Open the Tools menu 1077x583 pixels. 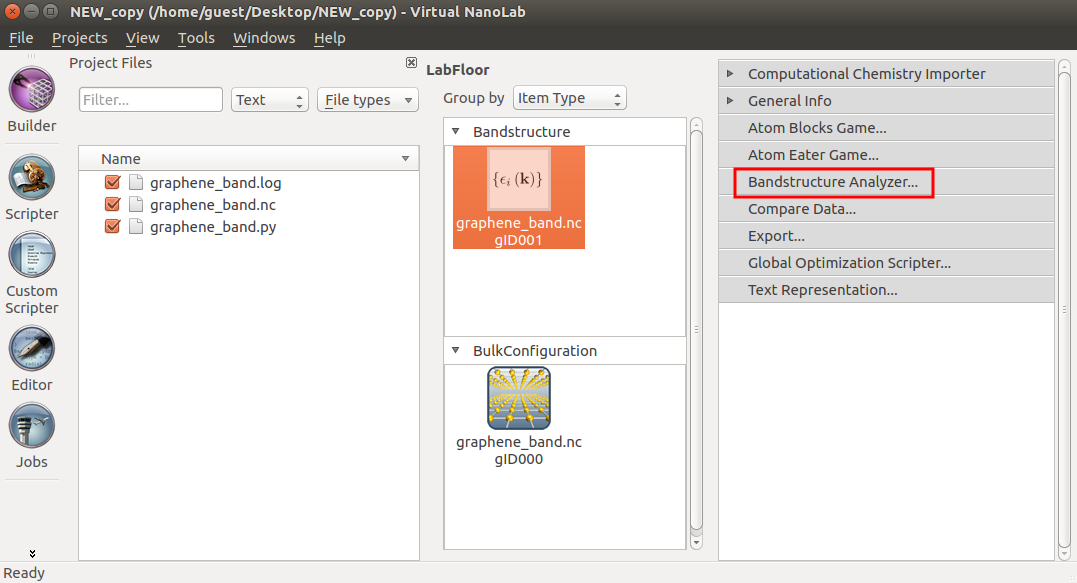(x=196, y=38)
